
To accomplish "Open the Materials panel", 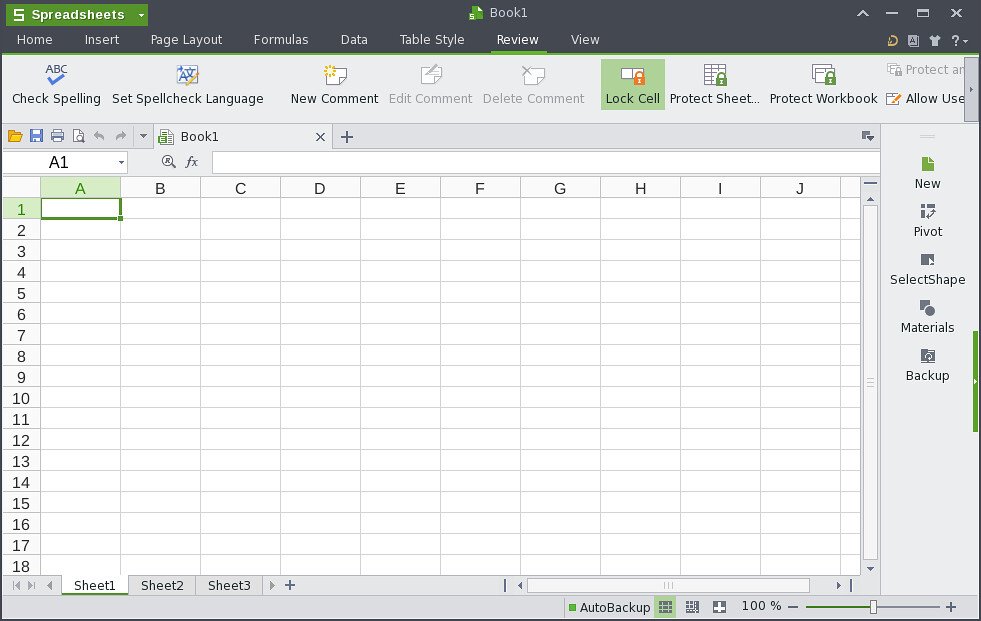I will (x=927, y=315).
